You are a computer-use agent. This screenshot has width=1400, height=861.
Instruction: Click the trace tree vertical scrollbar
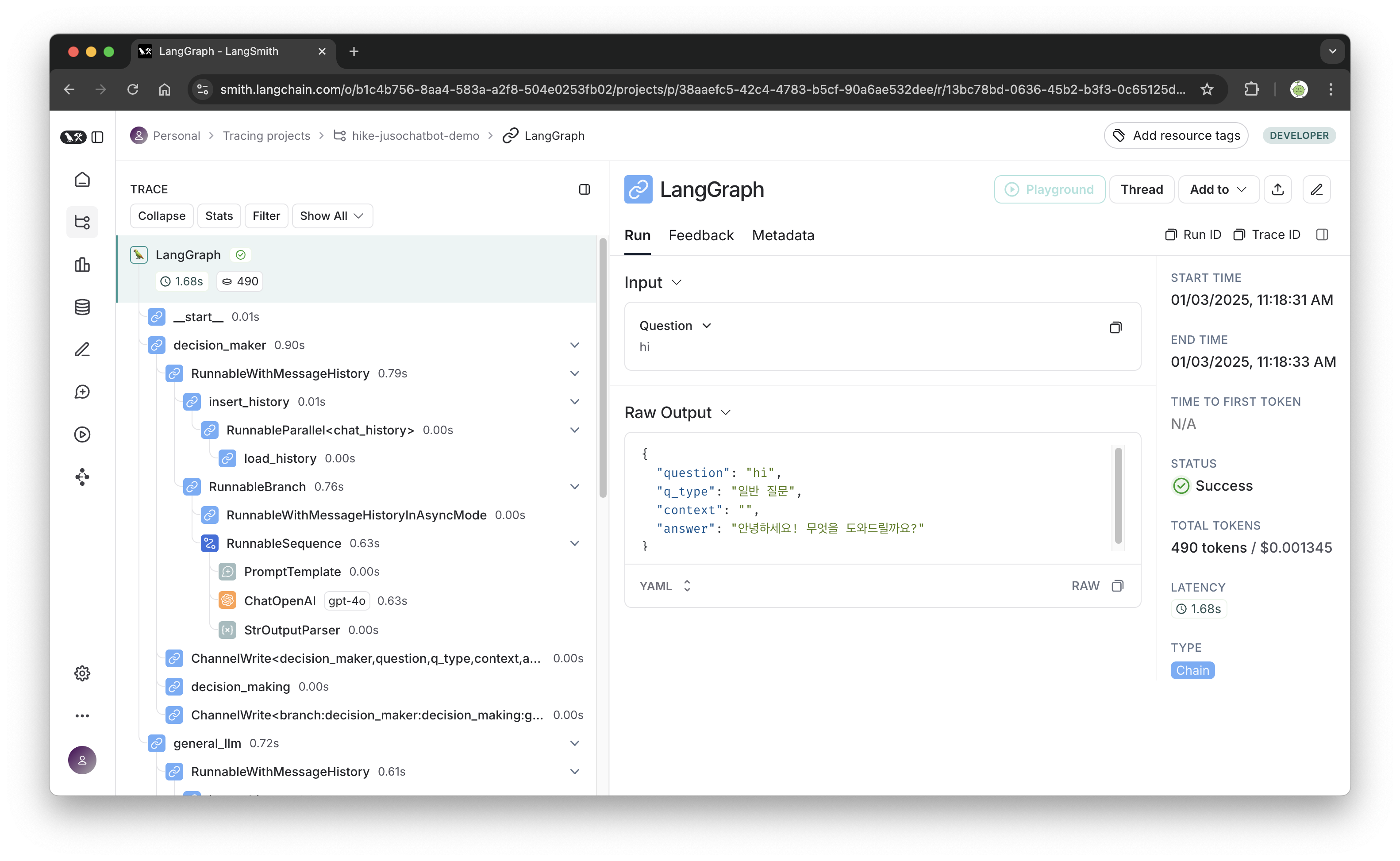(602, 368)
